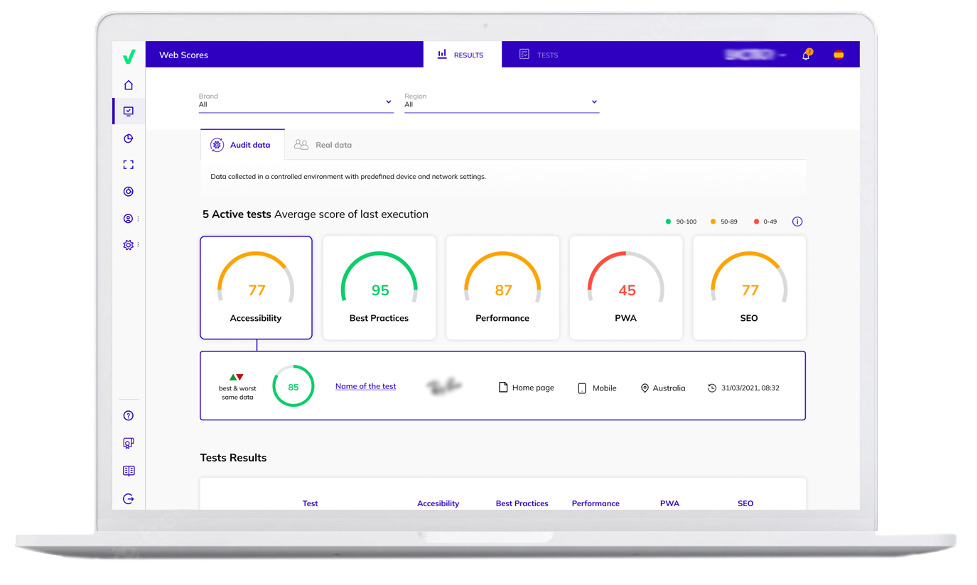Click the fullscreen brackets sidebar icon

tap(128, 165)
